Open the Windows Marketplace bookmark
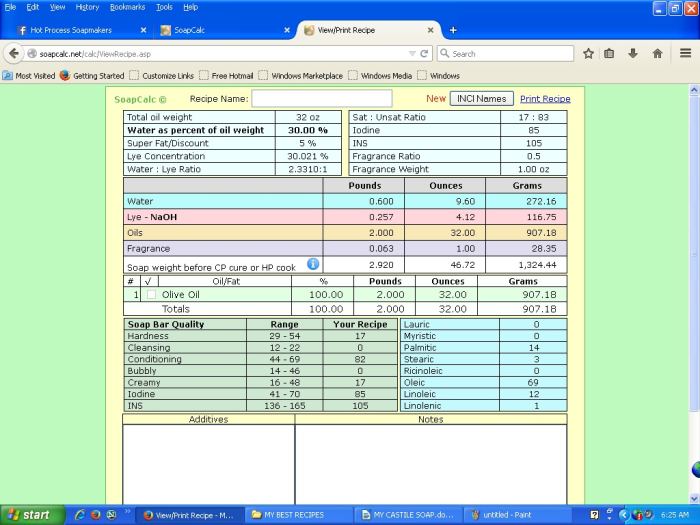 click(x=300, y=75)
